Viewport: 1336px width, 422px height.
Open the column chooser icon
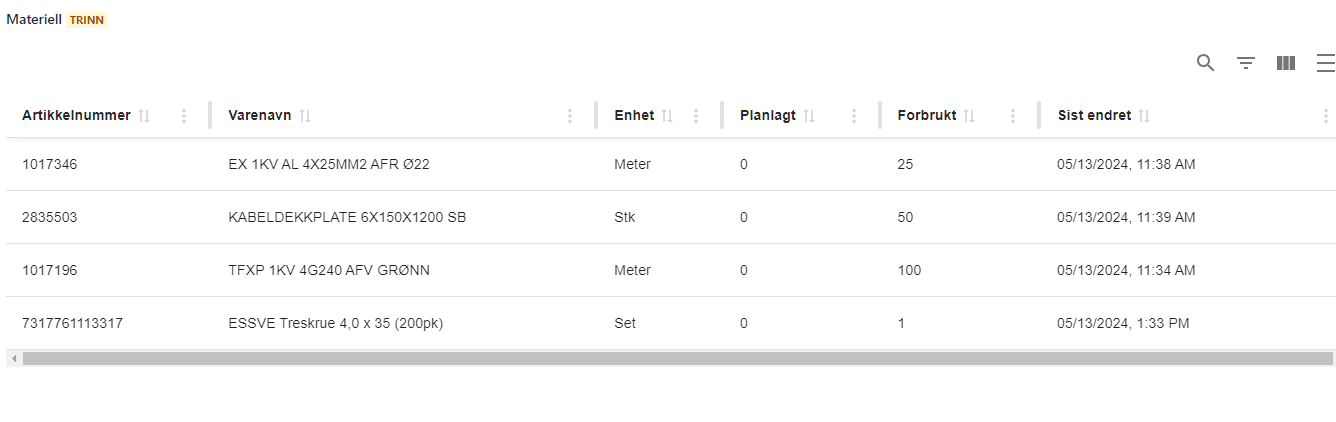[1286, 63]
